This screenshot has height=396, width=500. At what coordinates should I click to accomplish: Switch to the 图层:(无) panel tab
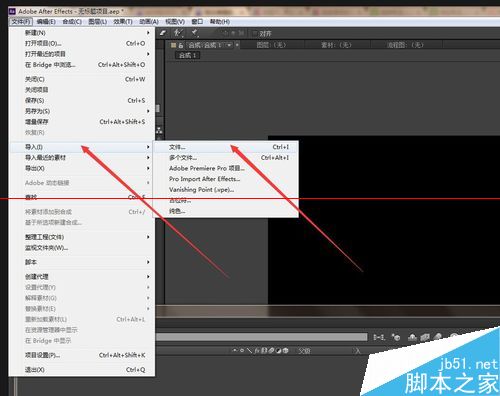(x=271, y=45)
